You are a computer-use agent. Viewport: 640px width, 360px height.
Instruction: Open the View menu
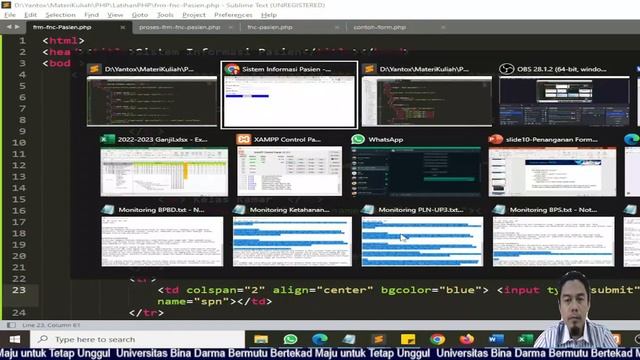point(115,15)
